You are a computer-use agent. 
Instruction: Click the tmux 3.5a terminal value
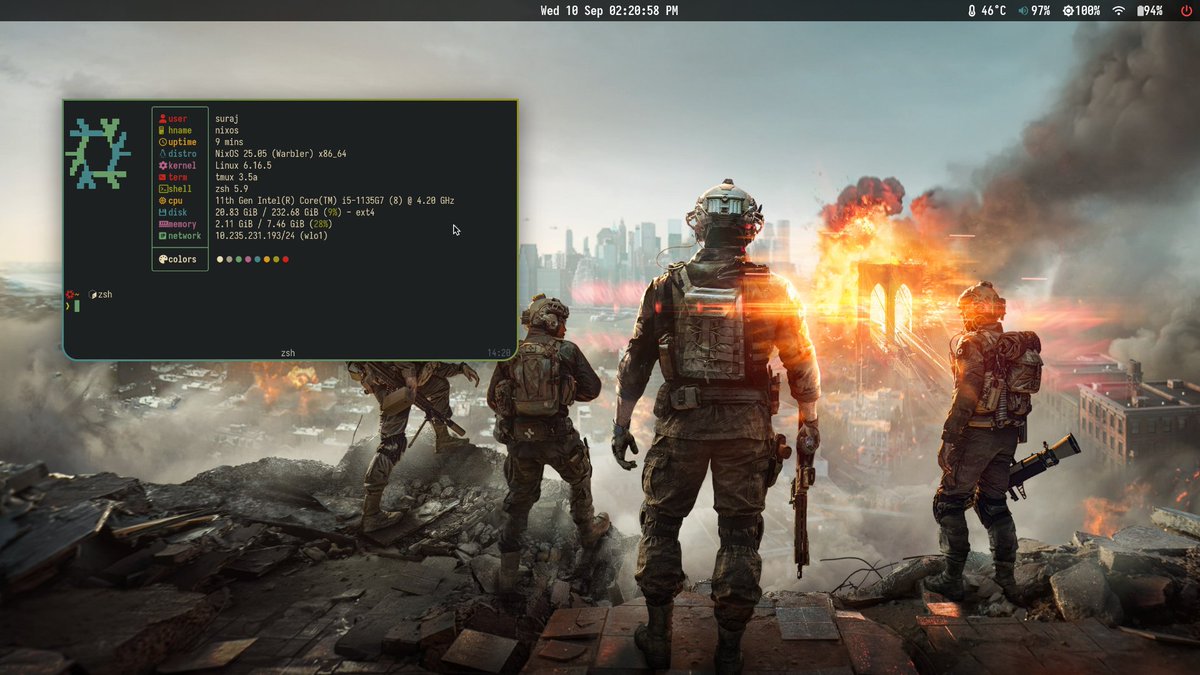pyautogui.click(x=236, y=177)
